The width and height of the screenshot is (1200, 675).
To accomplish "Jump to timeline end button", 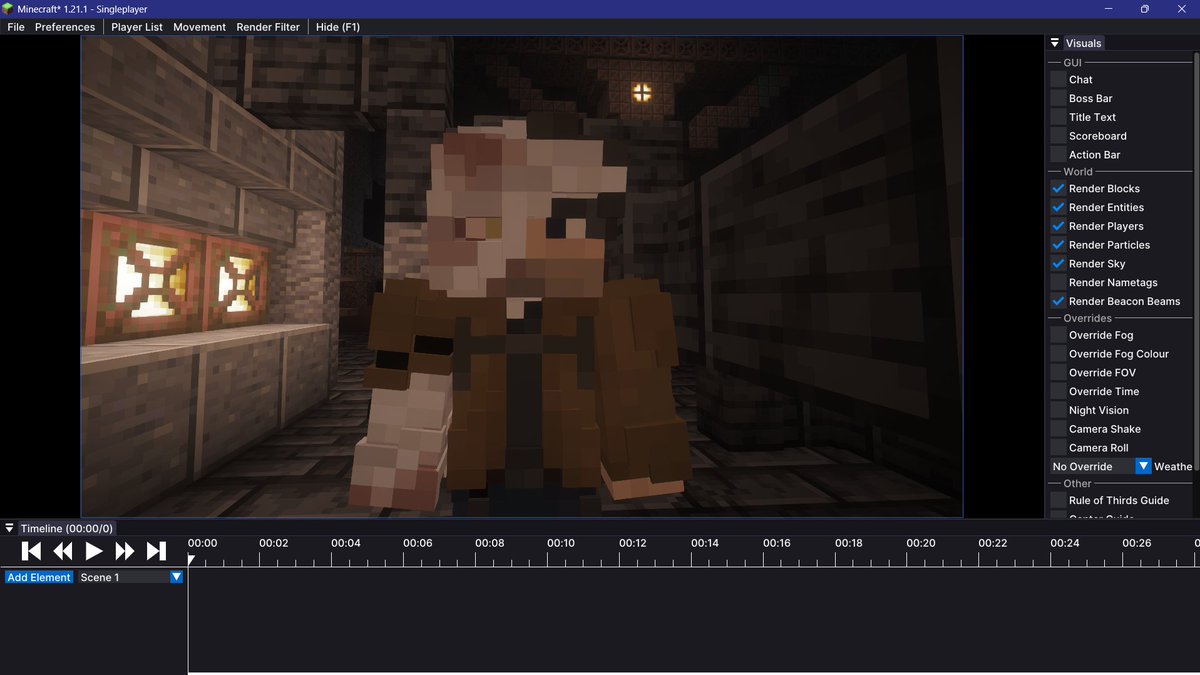I will [156, 551].
